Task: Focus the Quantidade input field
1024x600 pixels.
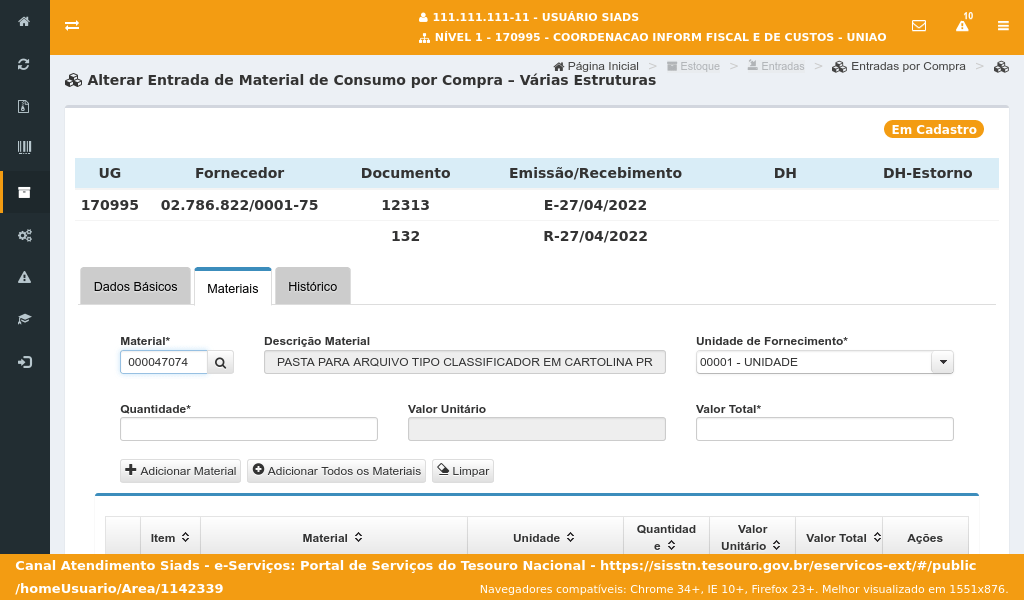Action: [249, 429]
